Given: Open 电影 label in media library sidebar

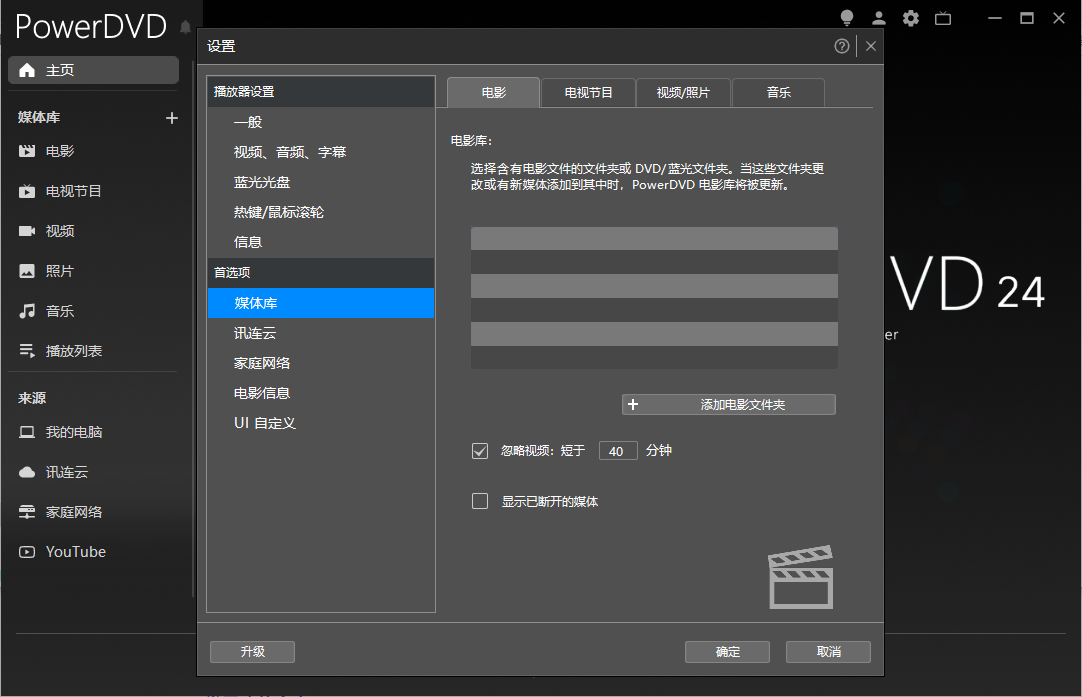Looking at the screenshot, I should [x=60, y=151].
